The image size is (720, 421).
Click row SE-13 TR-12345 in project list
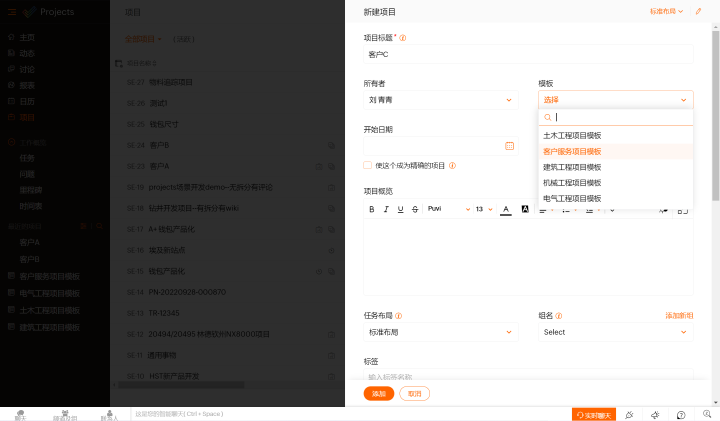[x=227, y=314]
